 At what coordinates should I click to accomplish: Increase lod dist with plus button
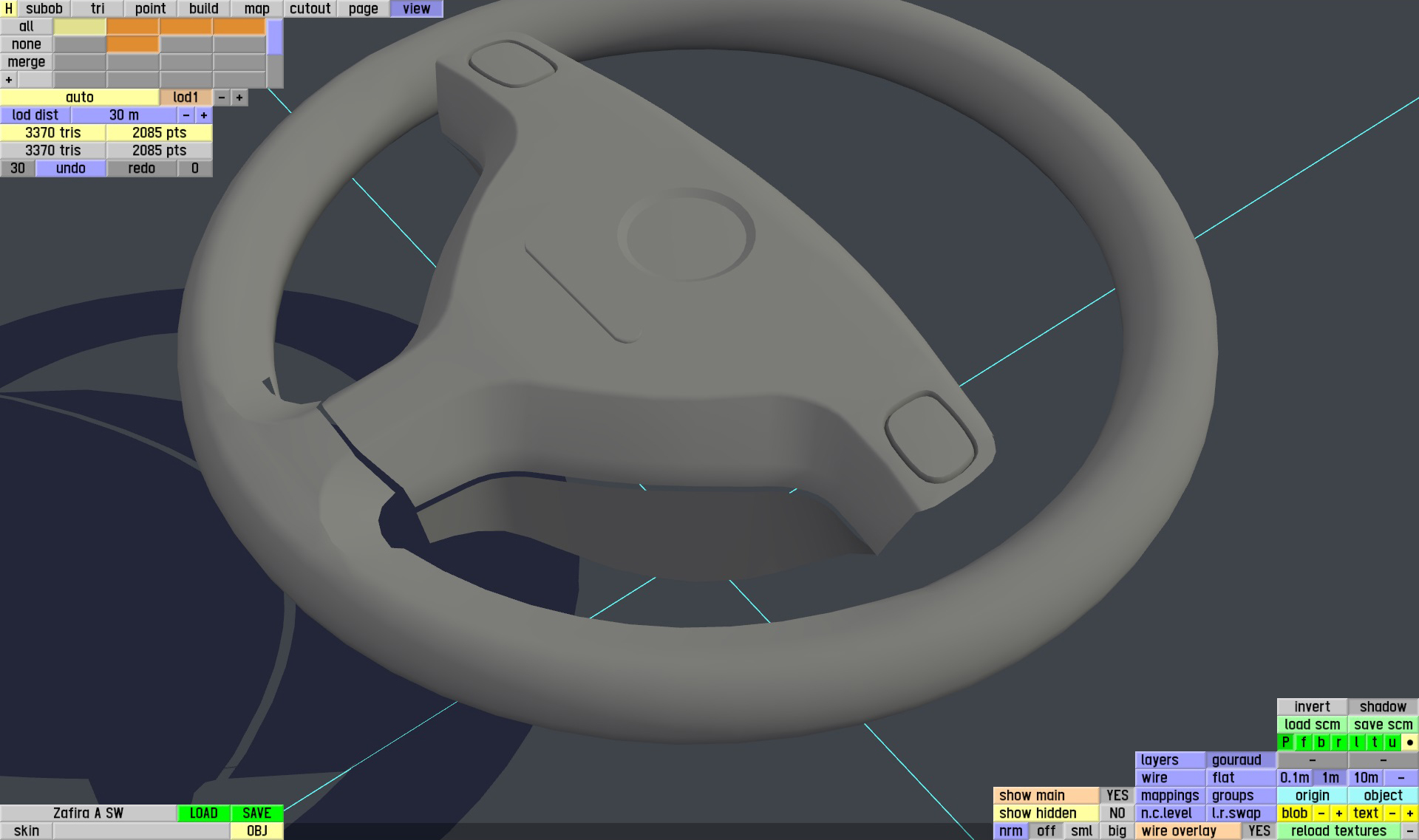click(x=204, y=115)
